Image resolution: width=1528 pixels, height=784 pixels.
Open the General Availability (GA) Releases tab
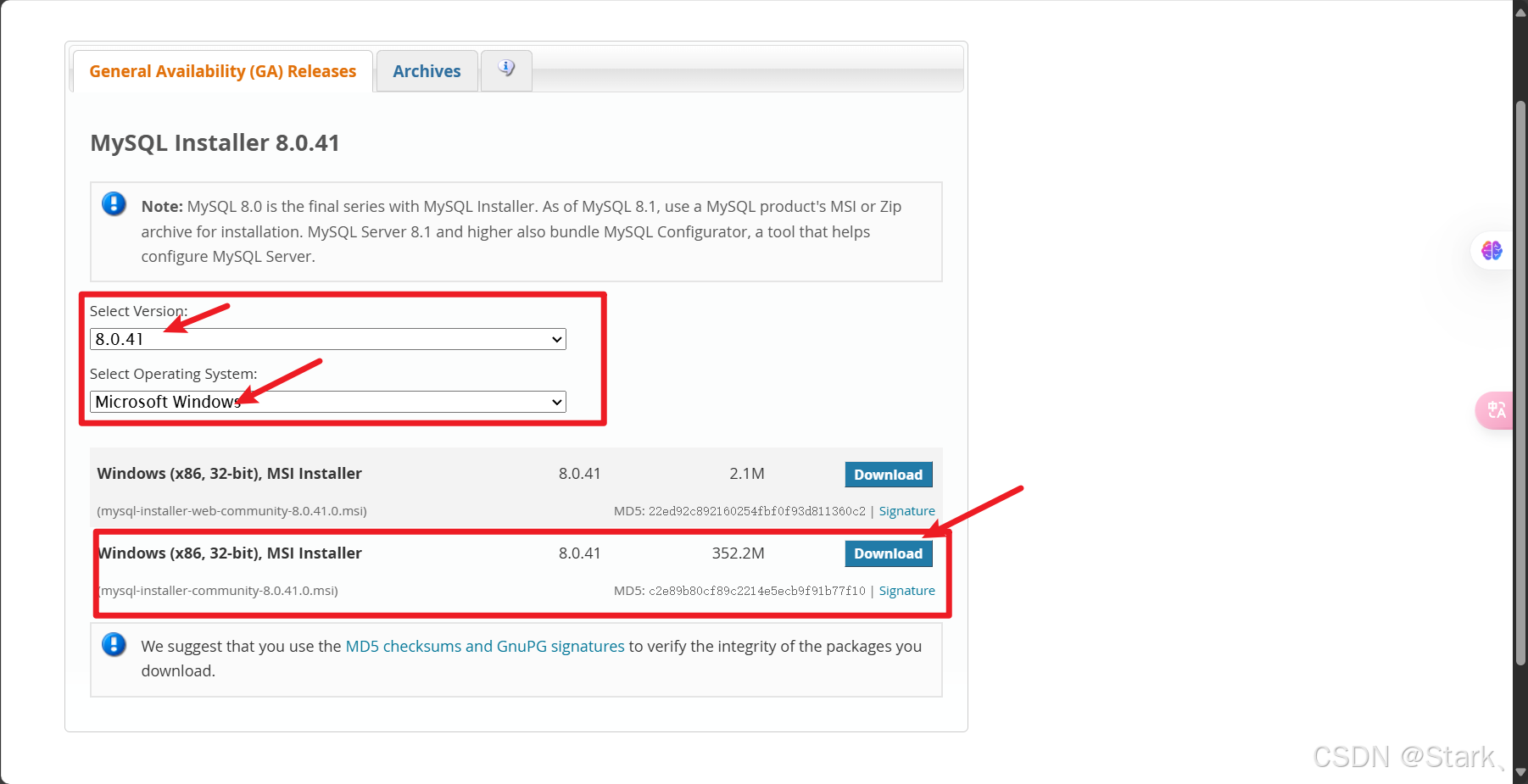pos(223,71)
